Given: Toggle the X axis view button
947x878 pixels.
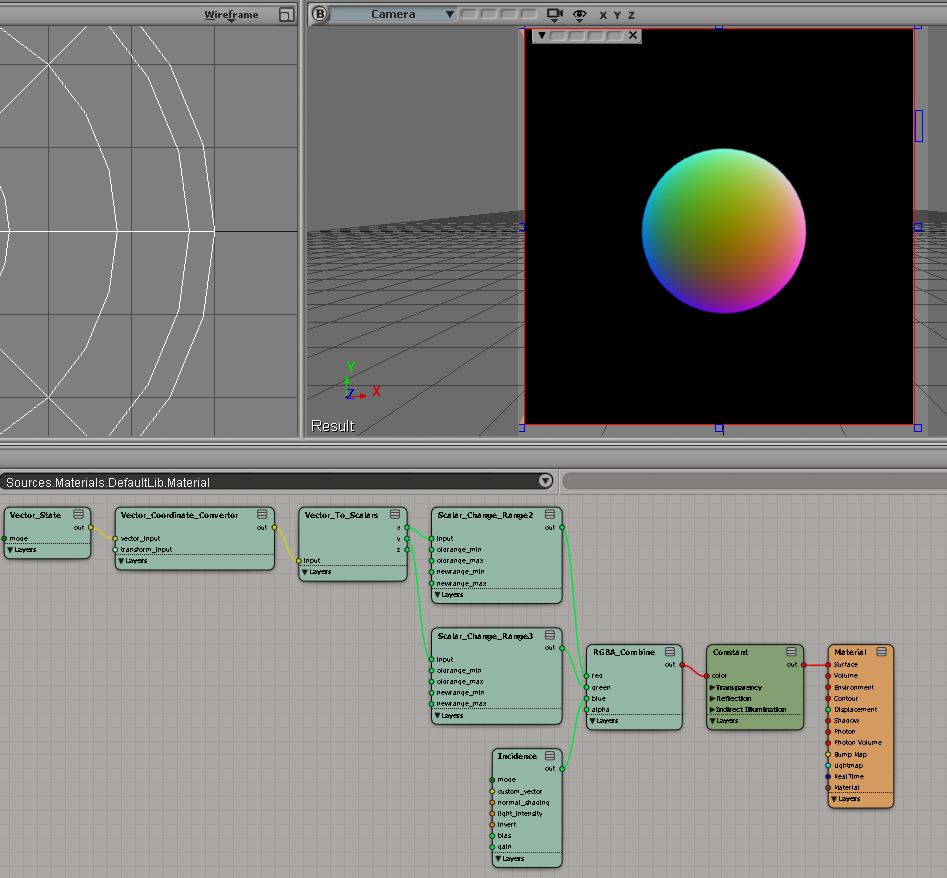Looking at the screenshot, I should 603,15.
